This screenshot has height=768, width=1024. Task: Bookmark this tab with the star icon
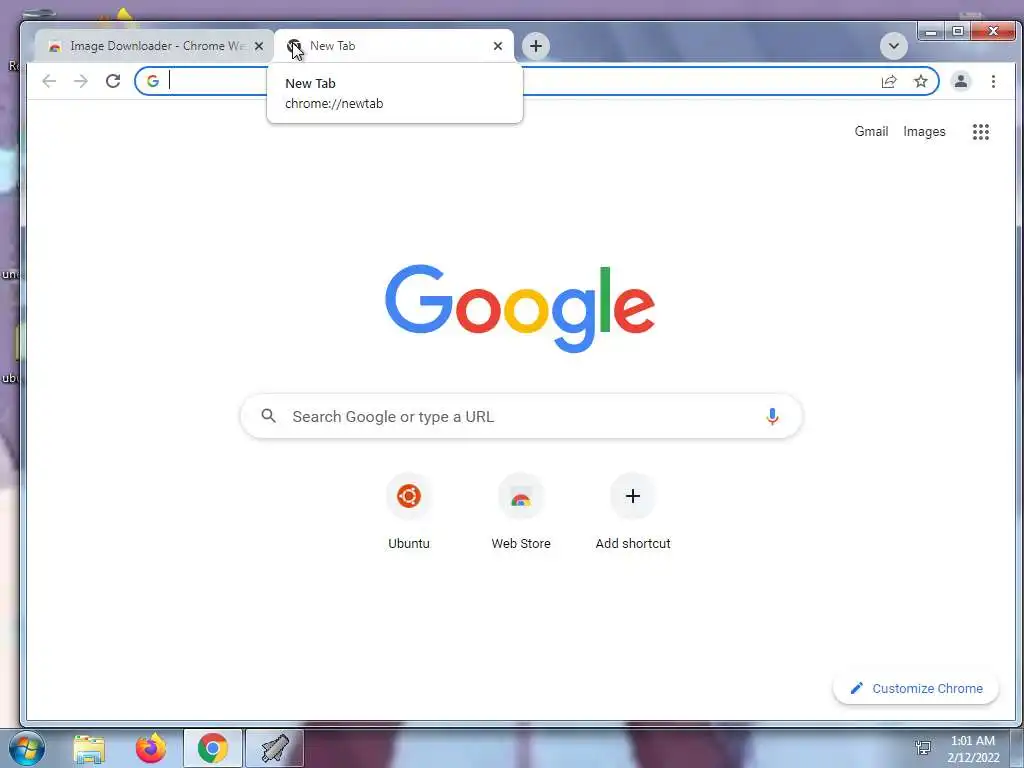[921, 81]
